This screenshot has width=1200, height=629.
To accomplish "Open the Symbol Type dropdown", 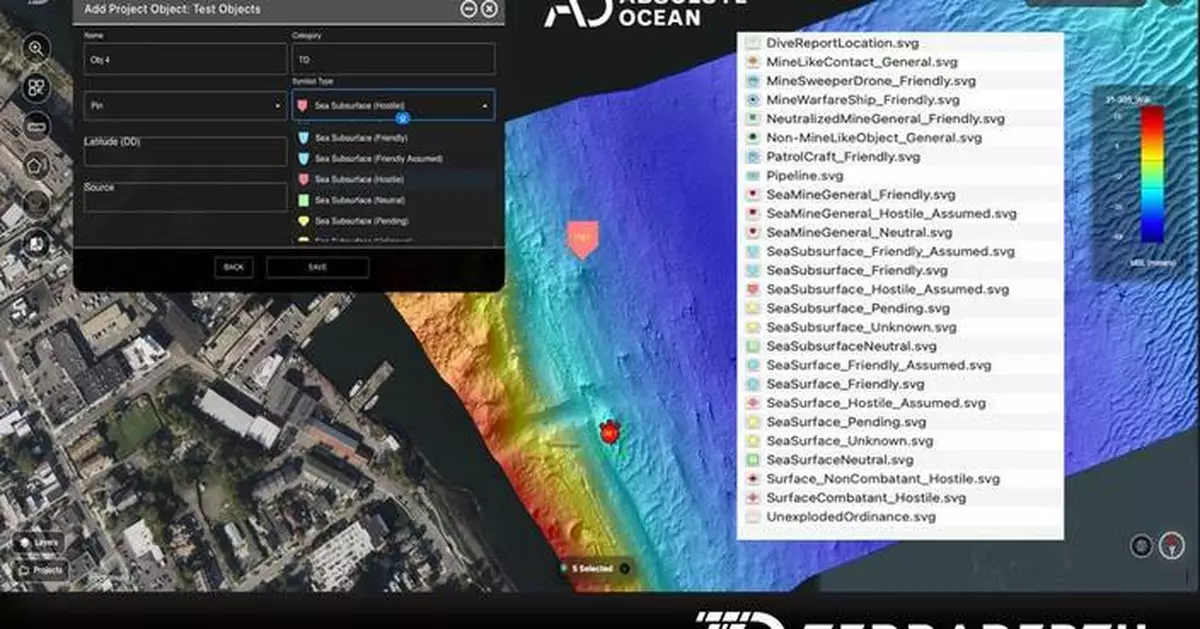I will 393,105.
